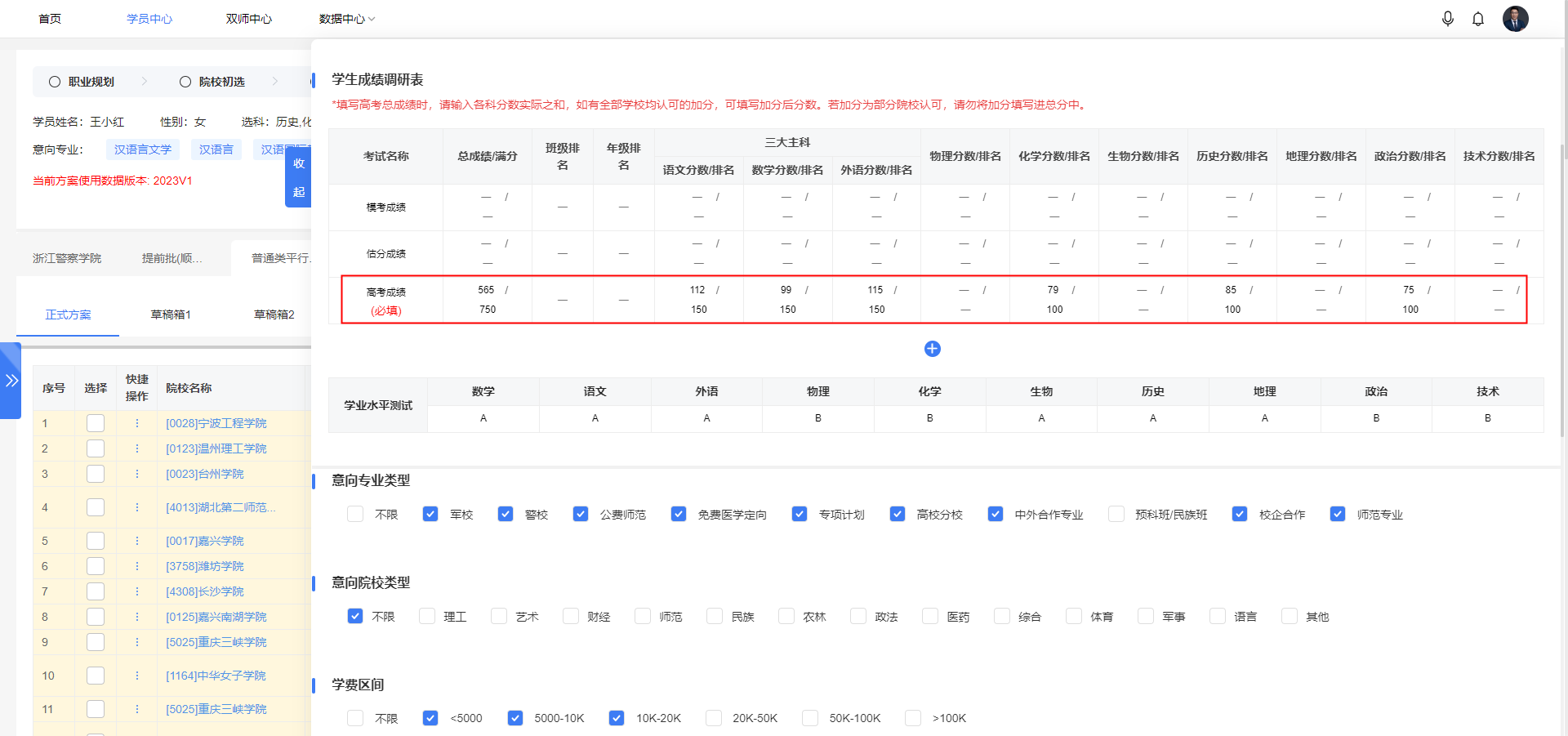Switch to the 草稿箱1 tab

tap(170, 314)
